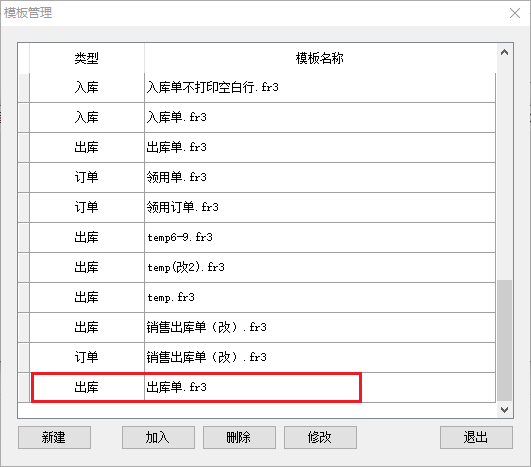Click the 退出 button
The image size is (531, 467).
[x=476, y=437]
